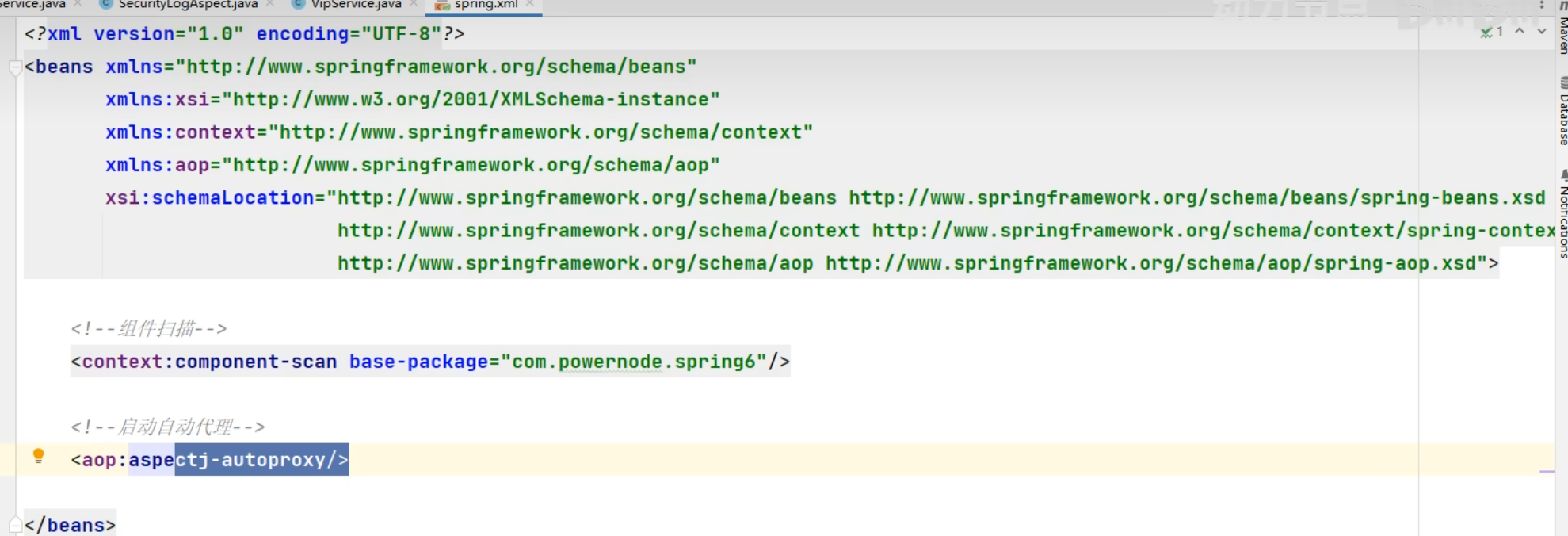Close the VipService.java tab

[414, 5]
